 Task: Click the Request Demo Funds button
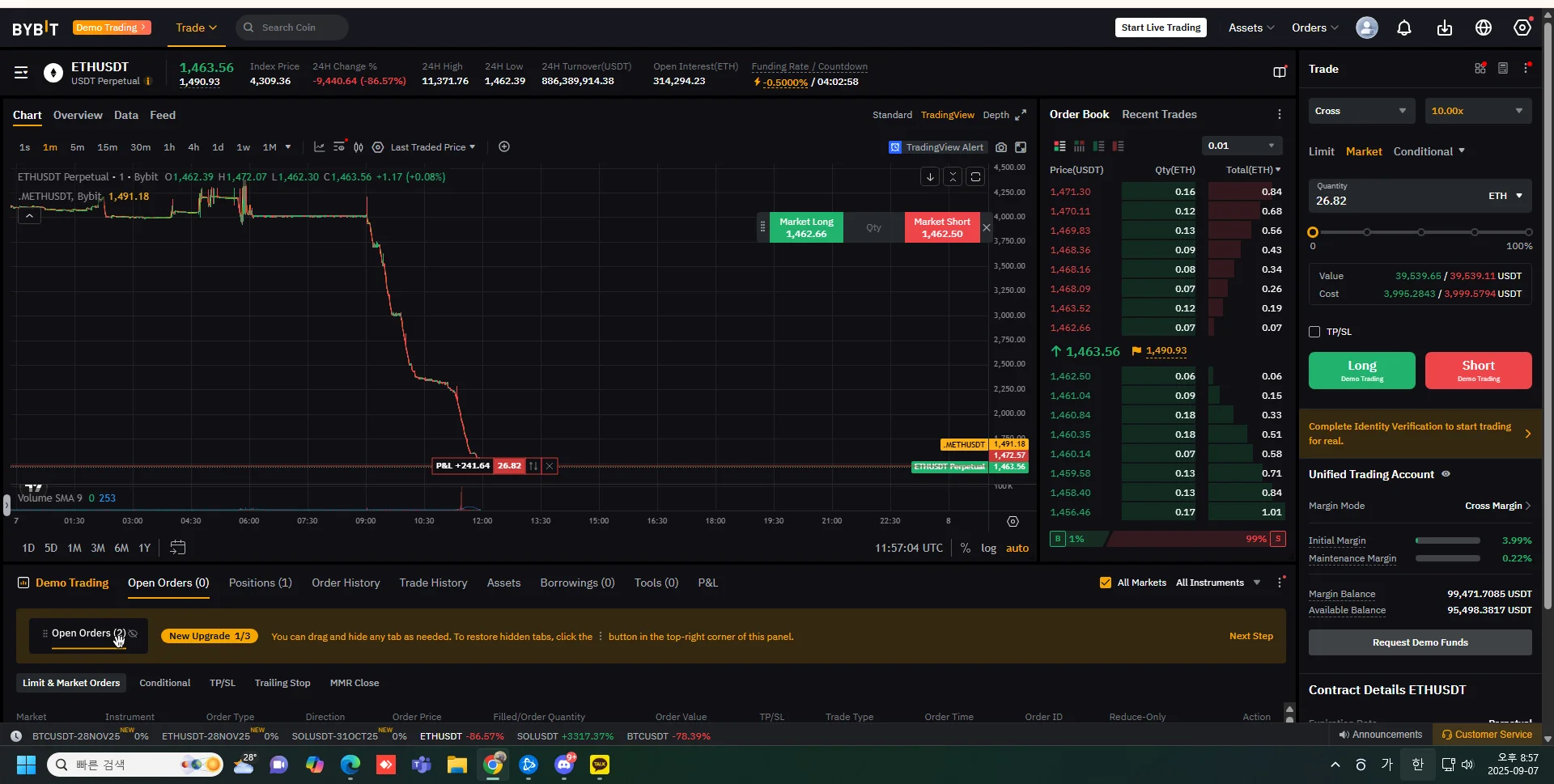pos(1420,642)
